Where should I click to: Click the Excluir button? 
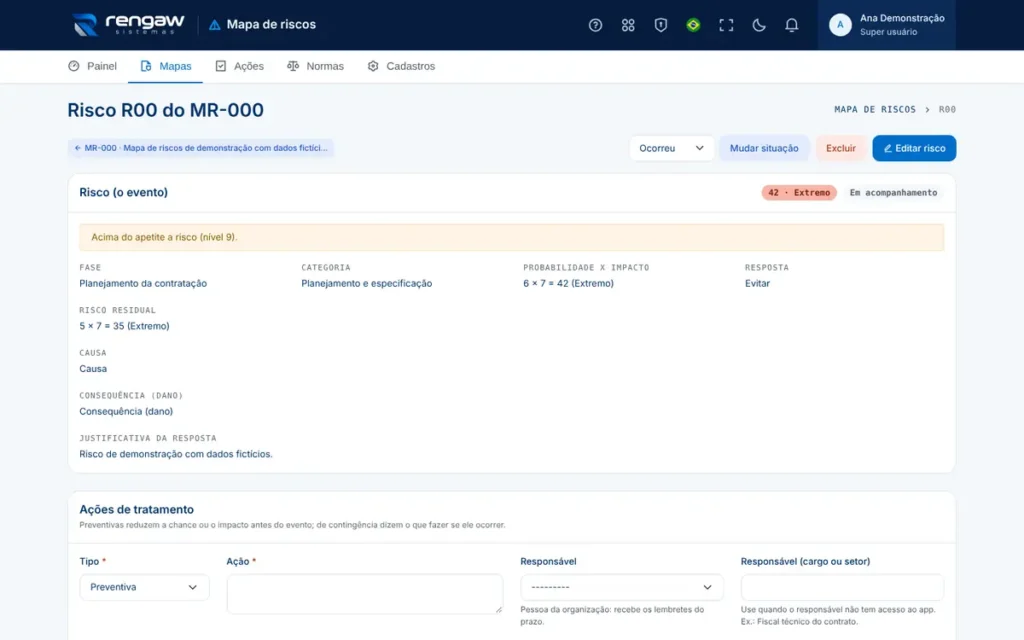[840, 148]
